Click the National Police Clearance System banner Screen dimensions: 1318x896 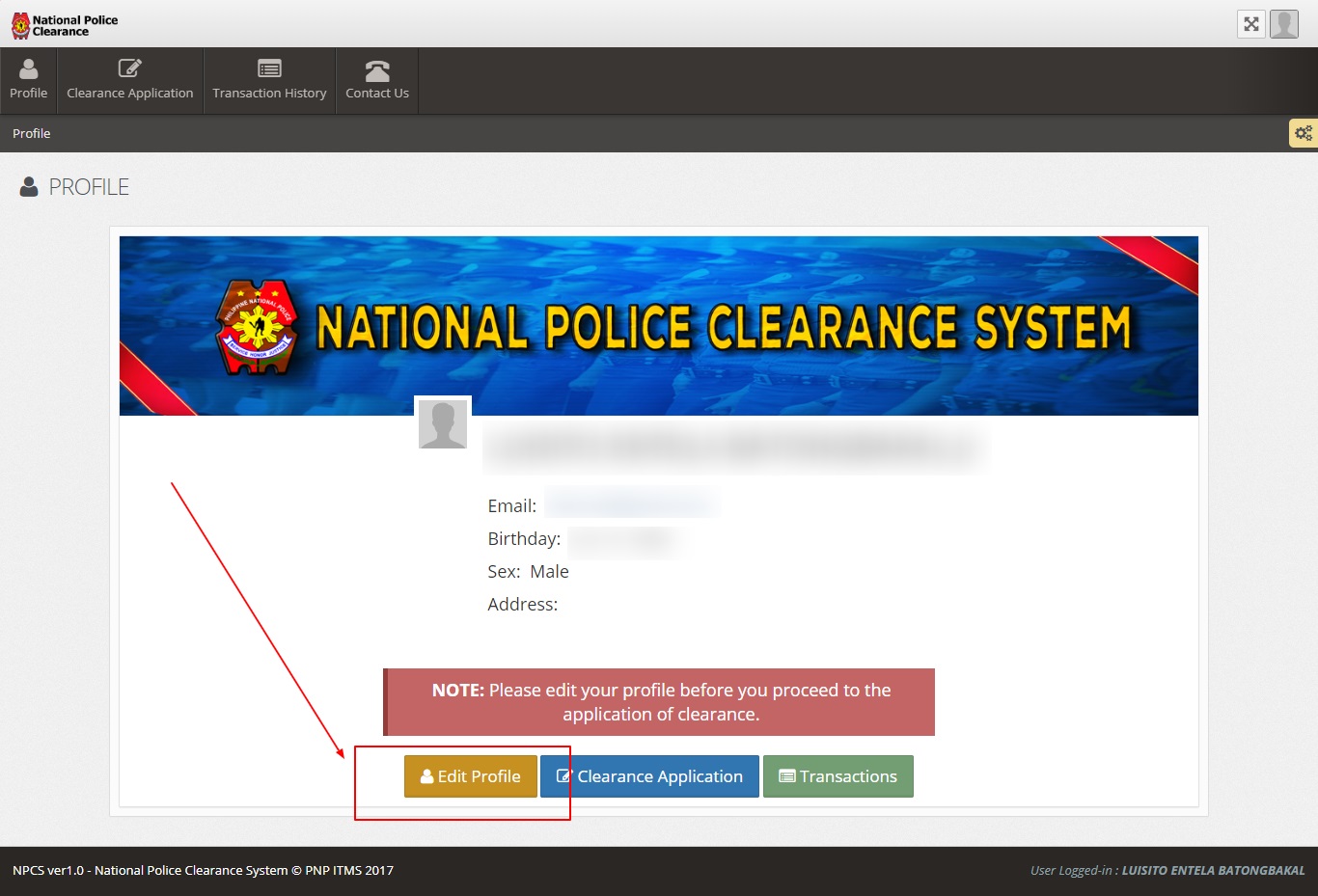click(659, 326)
